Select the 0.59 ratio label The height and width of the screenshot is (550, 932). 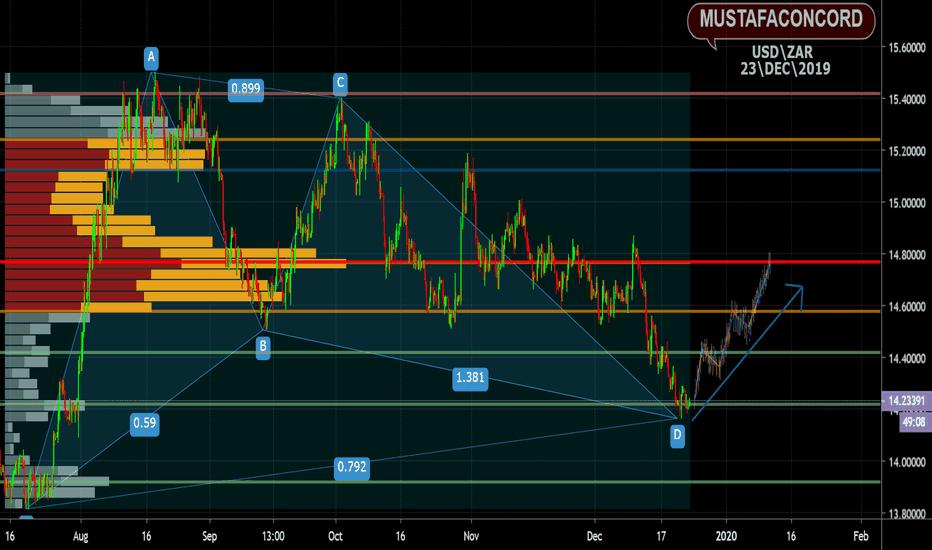(144, 423)
